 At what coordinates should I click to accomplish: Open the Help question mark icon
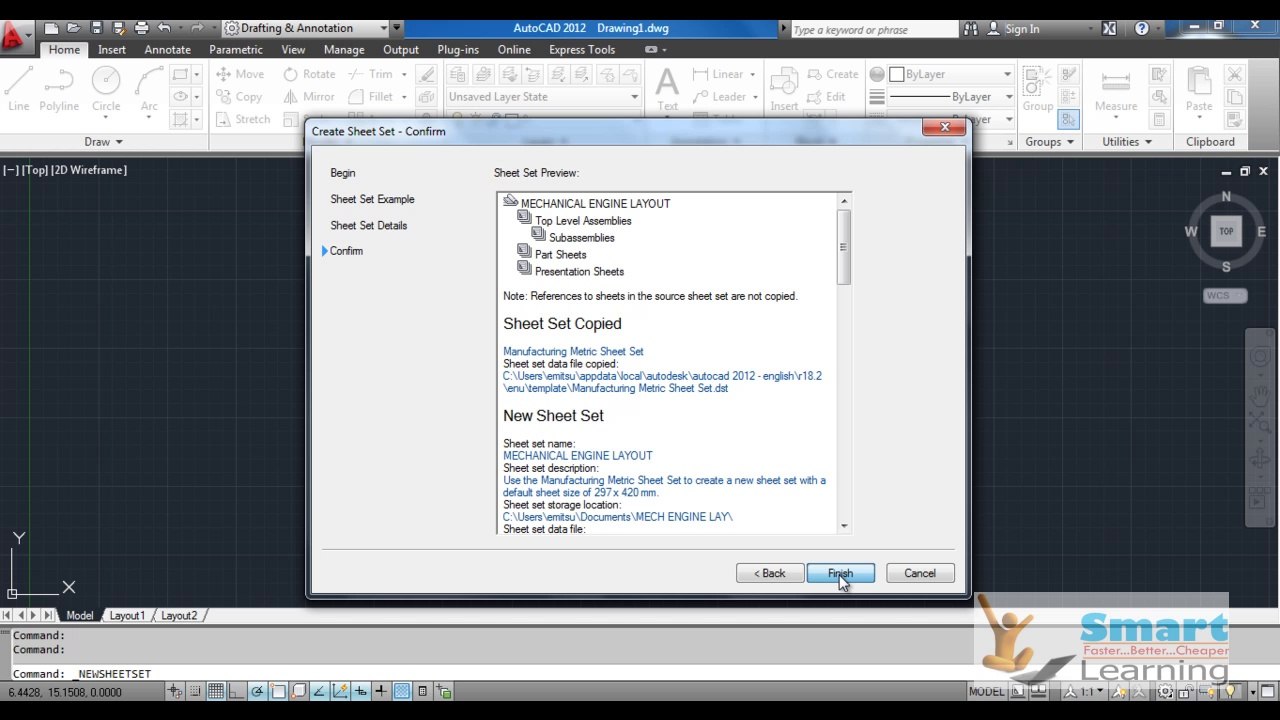tap(1142, 29)
